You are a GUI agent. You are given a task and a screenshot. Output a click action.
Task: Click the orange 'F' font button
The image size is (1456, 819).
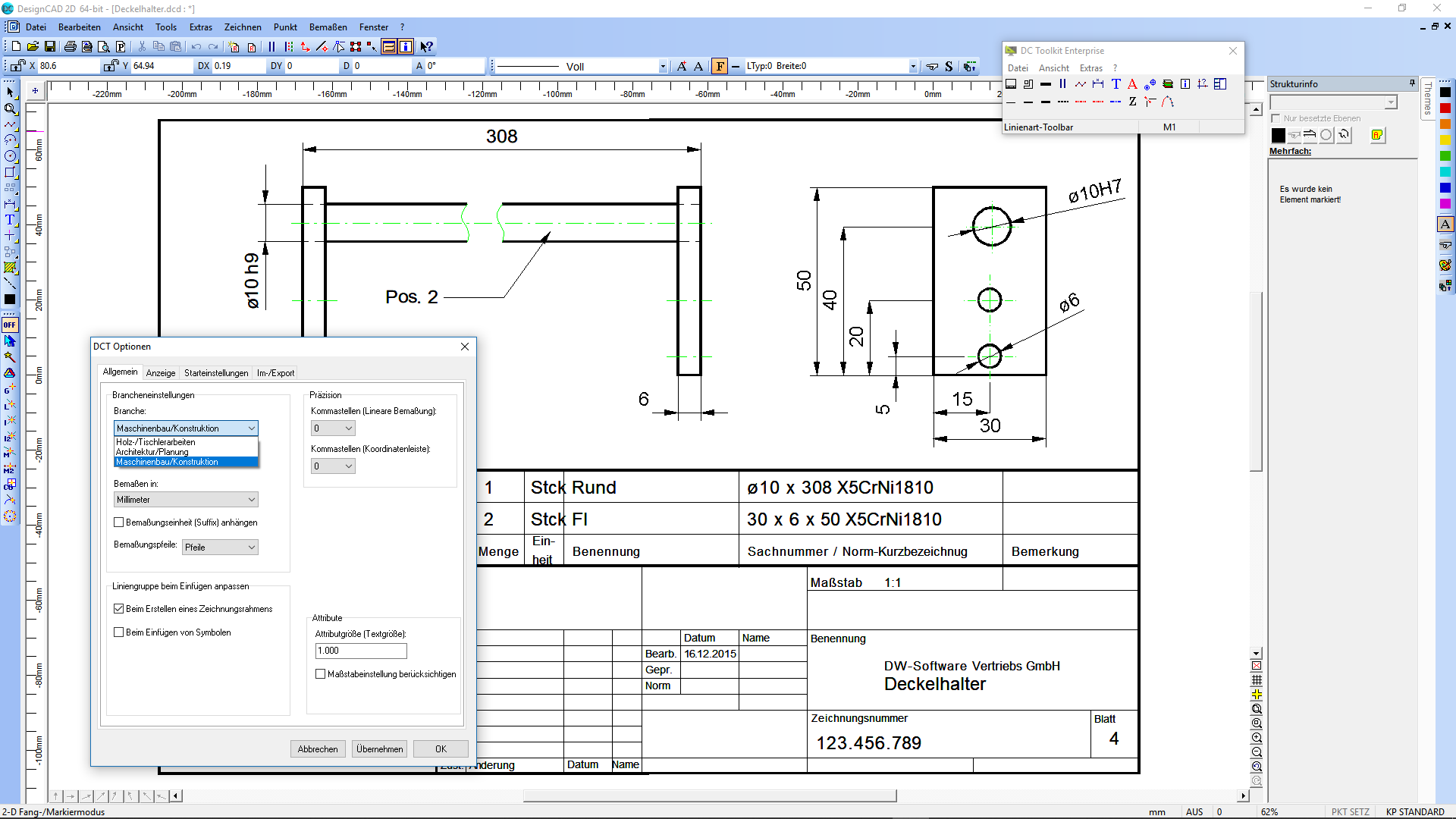720,66
